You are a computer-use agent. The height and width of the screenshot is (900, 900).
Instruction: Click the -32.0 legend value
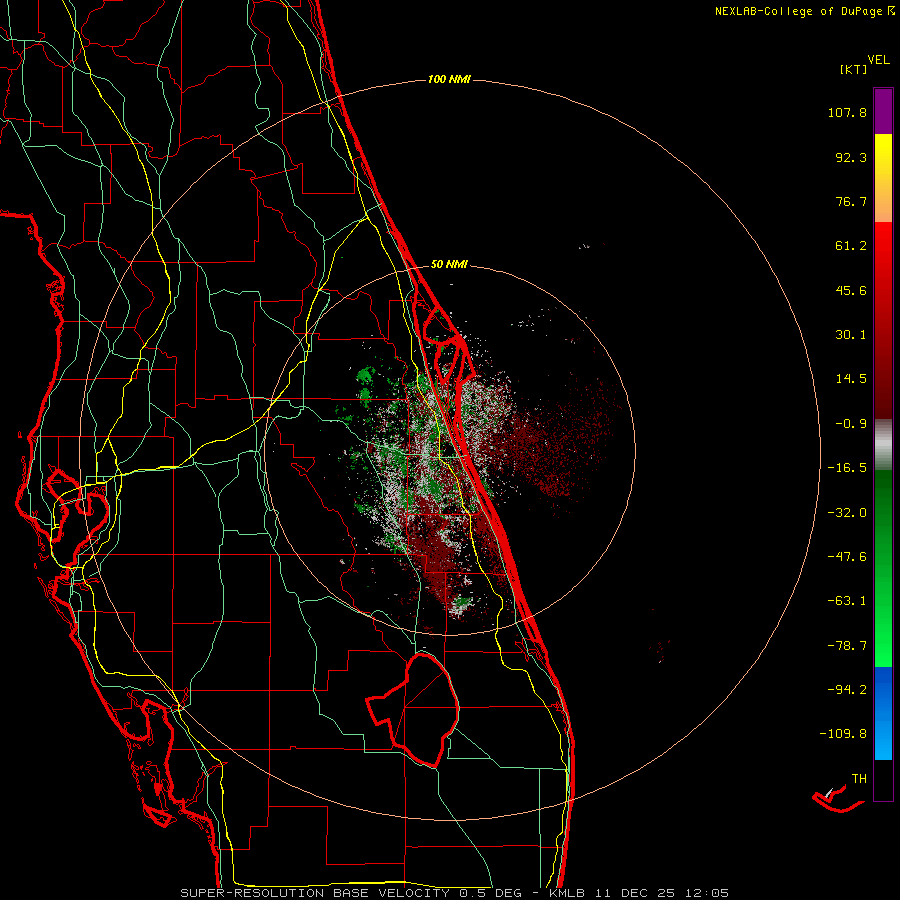tap(847, 513)
